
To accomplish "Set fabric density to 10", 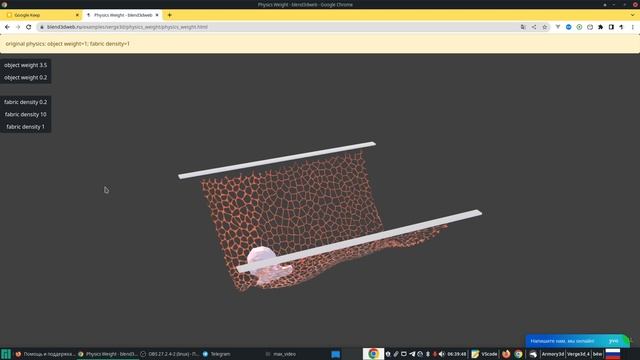I will coord(25,114).
